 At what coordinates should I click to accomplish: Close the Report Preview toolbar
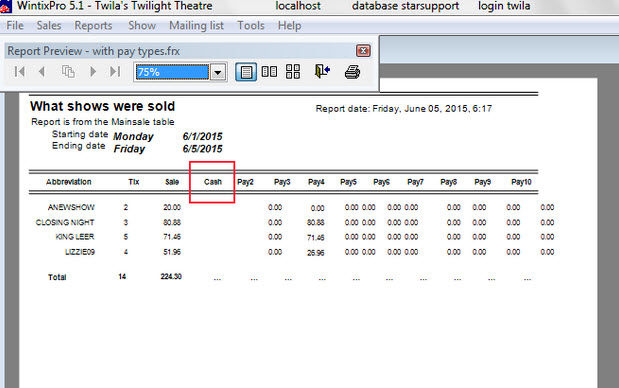pos(363,51)
